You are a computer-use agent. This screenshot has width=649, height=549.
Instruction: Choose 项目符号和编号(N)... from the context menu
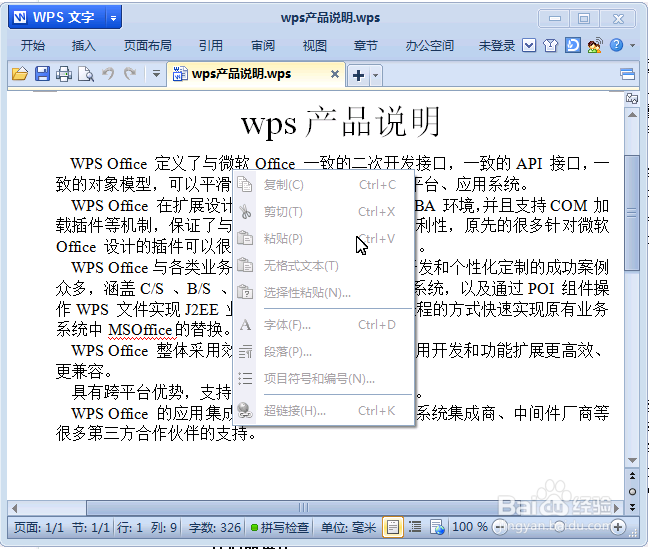point(324,378)
